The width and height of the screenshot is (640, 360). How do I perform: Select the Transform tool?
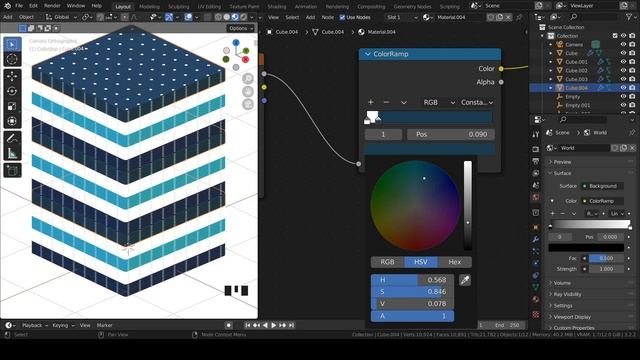12,121
